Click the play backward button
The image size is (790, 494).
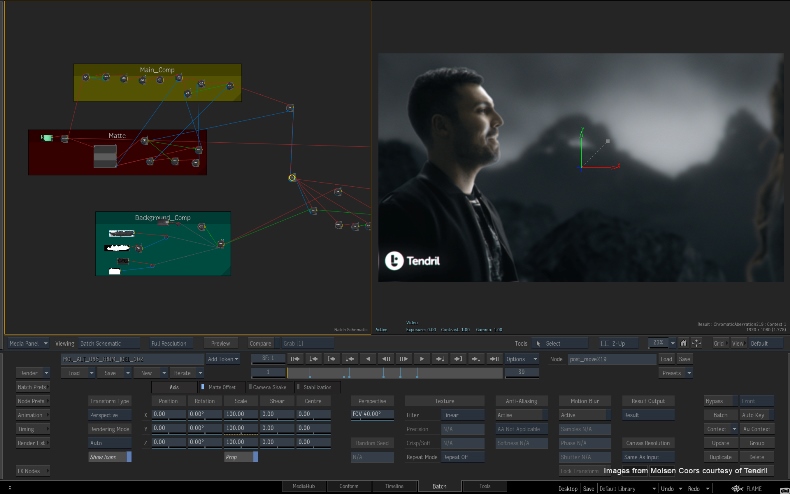click(x=368, y=359)
